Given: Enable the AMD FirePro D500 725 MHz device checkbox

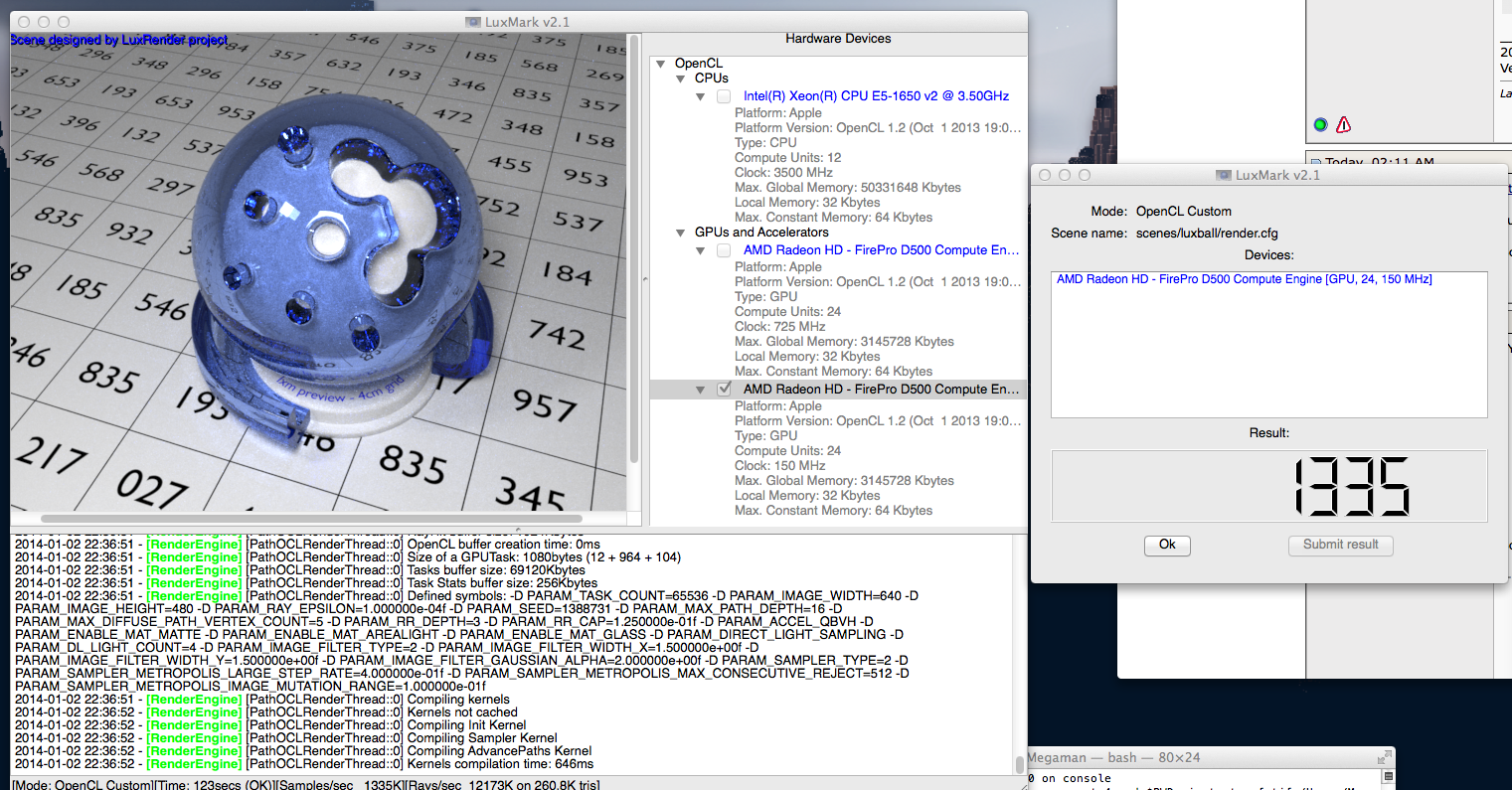Looking at the screenshot, I should [724, 250].
